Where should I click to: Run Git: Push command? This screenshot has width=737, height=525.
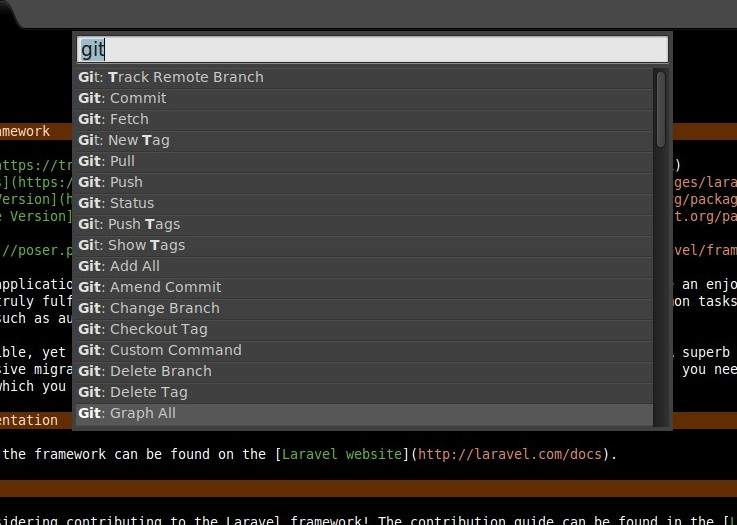coord(364,182)
